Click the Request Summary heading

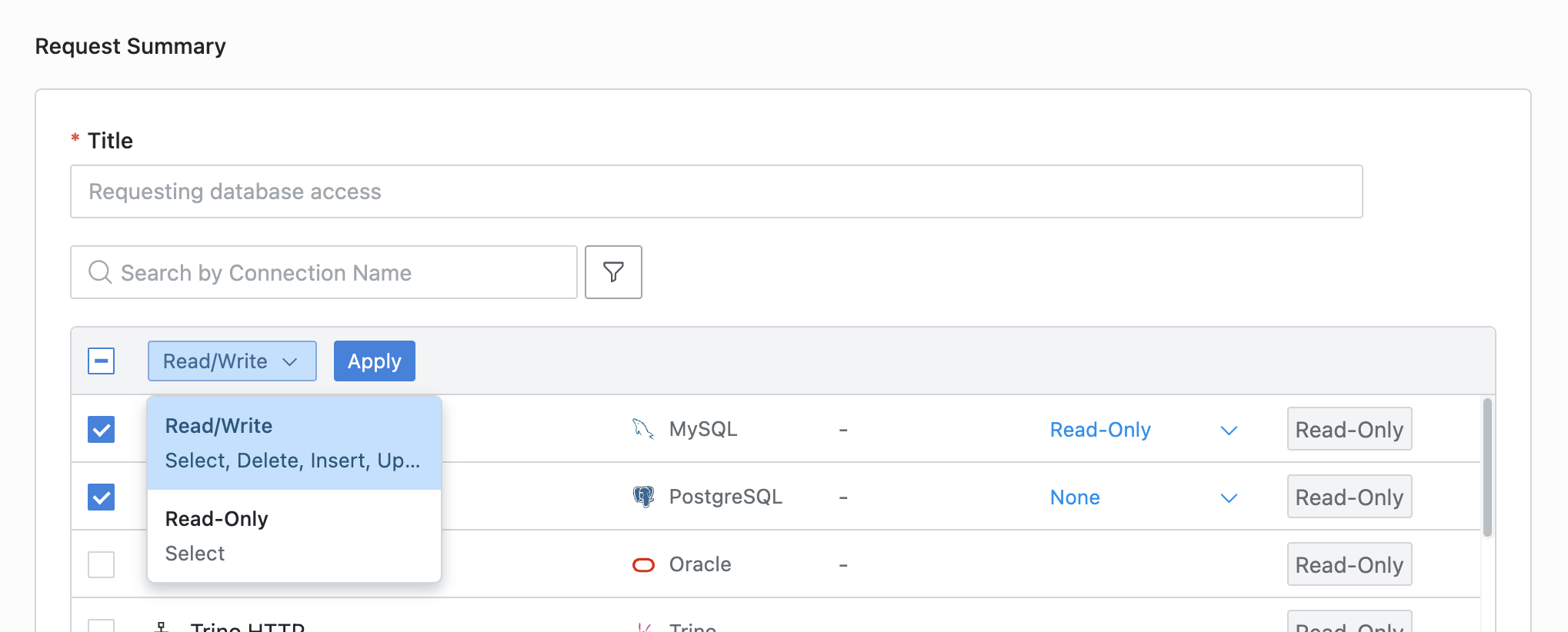pos(131,46)
